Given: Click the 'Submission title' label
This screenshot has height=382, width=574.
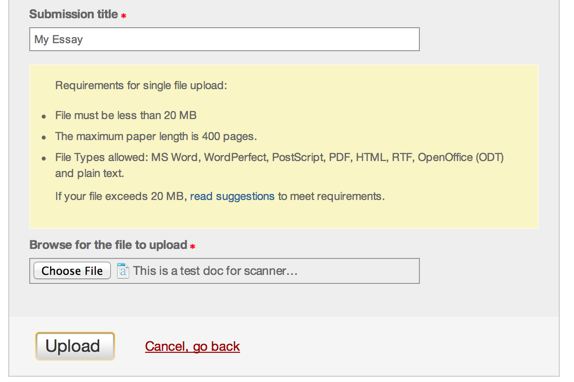Looking at the screenshot, I should [74, 14].
